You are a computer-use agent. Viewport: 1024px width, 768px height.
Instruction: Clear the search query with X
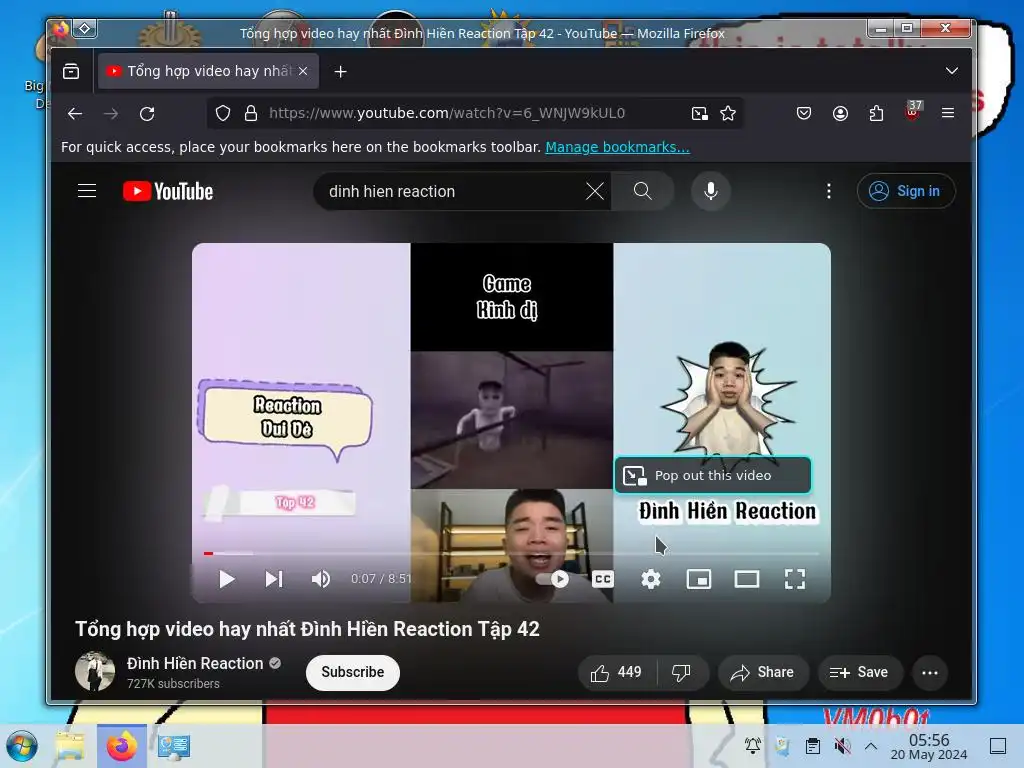click(x=594, y=191)
